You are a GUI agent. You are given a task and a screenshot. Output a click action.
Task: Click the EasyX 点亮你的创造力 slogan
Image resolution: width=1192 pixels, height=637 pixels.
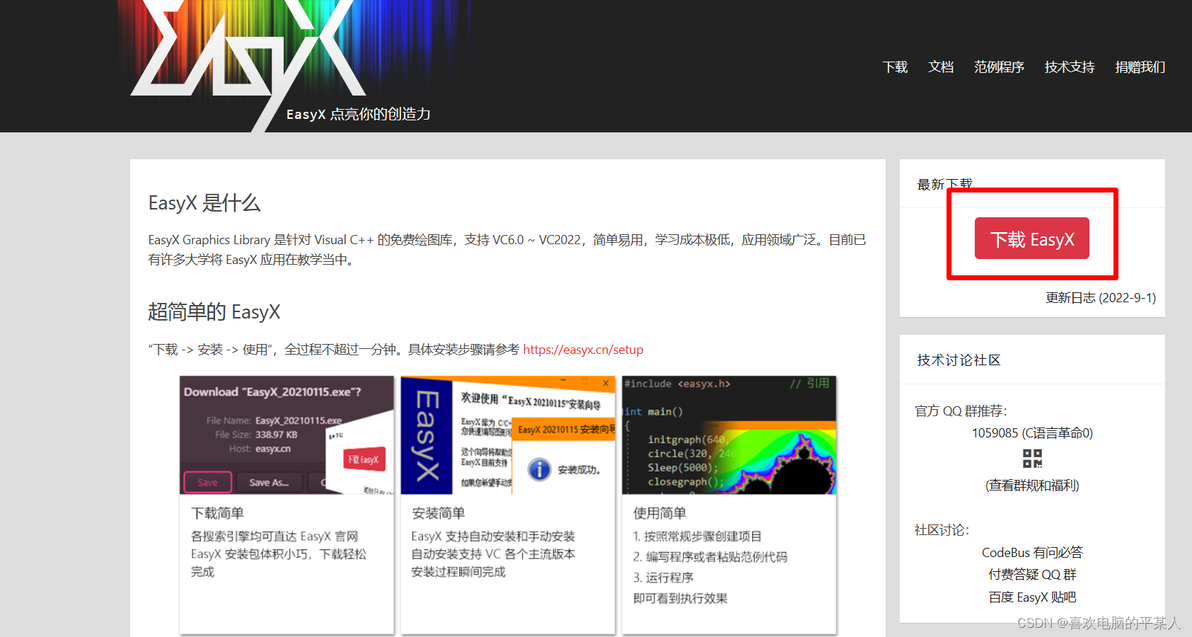tap(358, 114)
